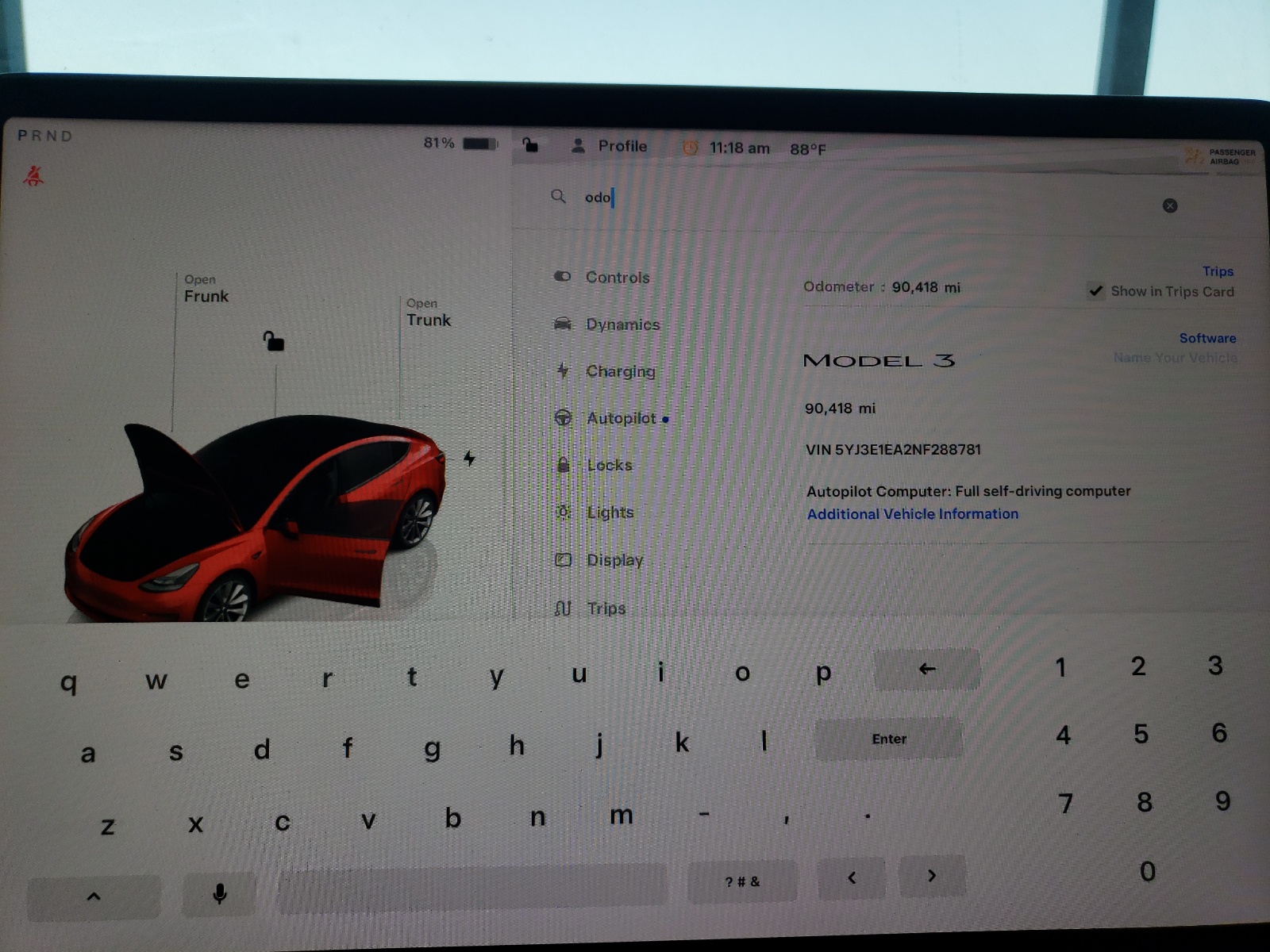Tap the 88°F temperature reading
The height and width of the screenshot is (952, 1270).
point(808,149)
